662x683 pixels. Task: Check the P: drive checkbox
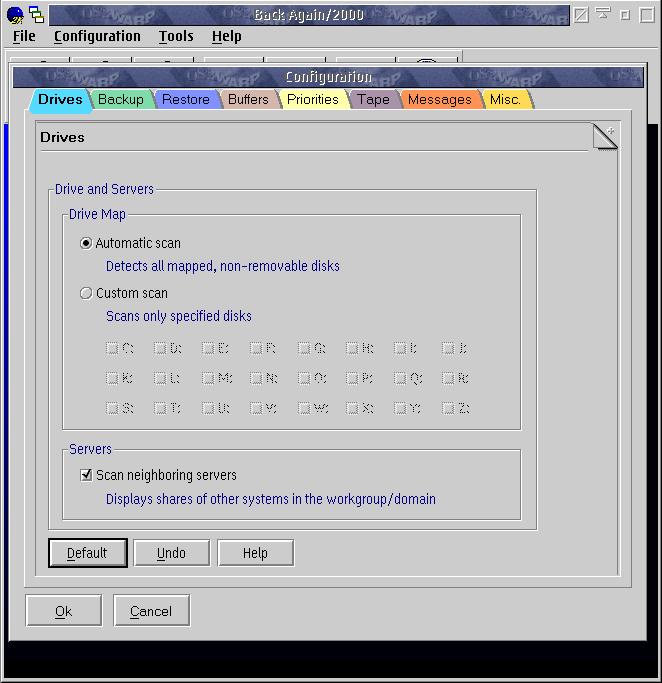click(x=352, y=378)
